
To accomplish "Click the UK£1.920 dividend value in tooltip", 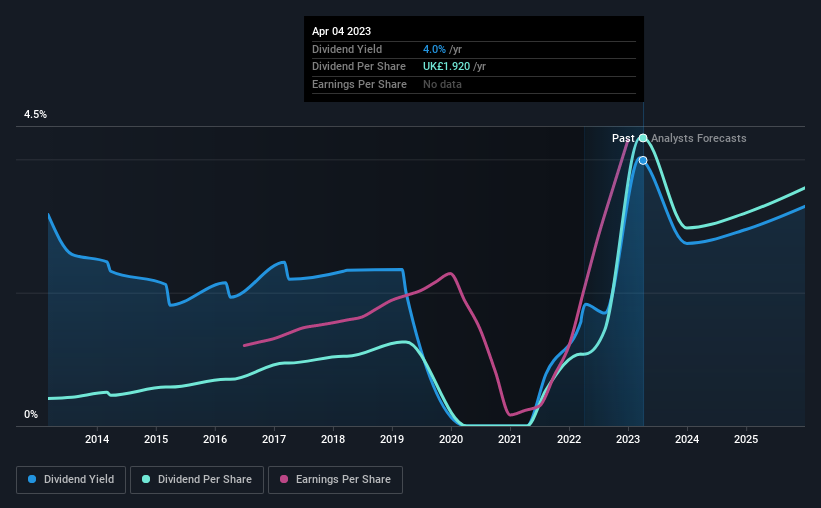I will click(x=447, y=67).
